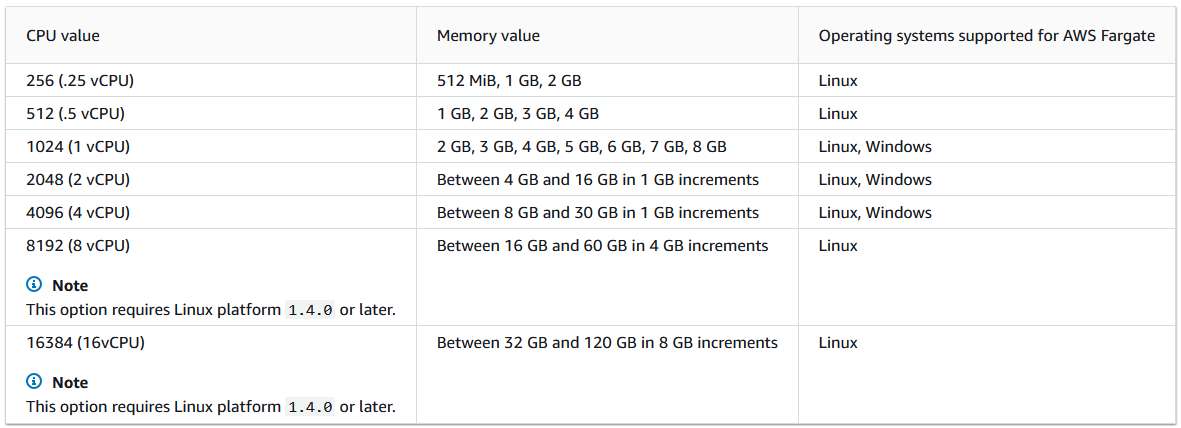This screenshot has height=428, width=1181.
Task: Click the 16384 (16vCPU) text
Action: pyautogui.click(x=85, y=343)
